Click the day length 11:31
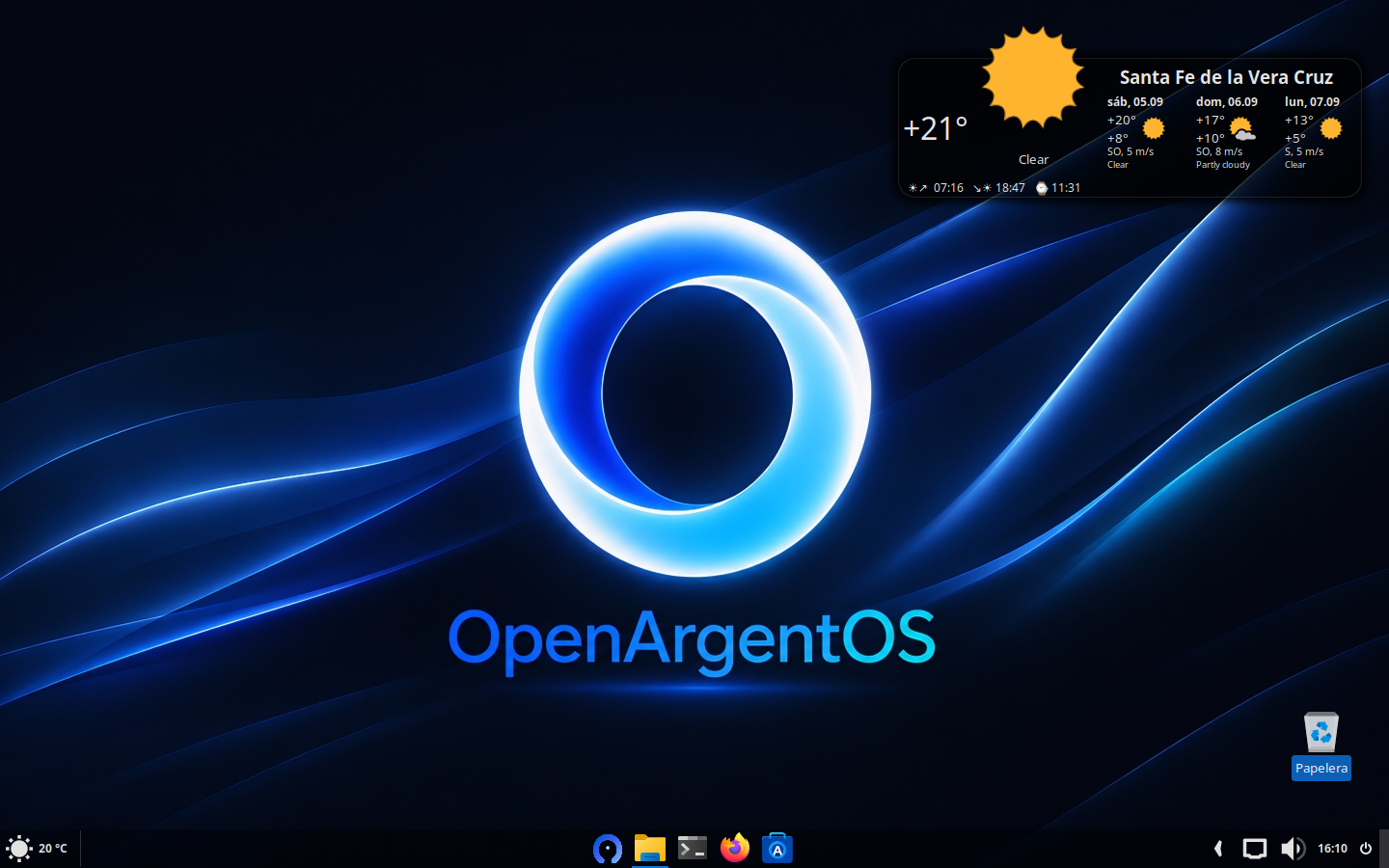This screenshot has width=1389, height=868. click(x=1066, y=188)
